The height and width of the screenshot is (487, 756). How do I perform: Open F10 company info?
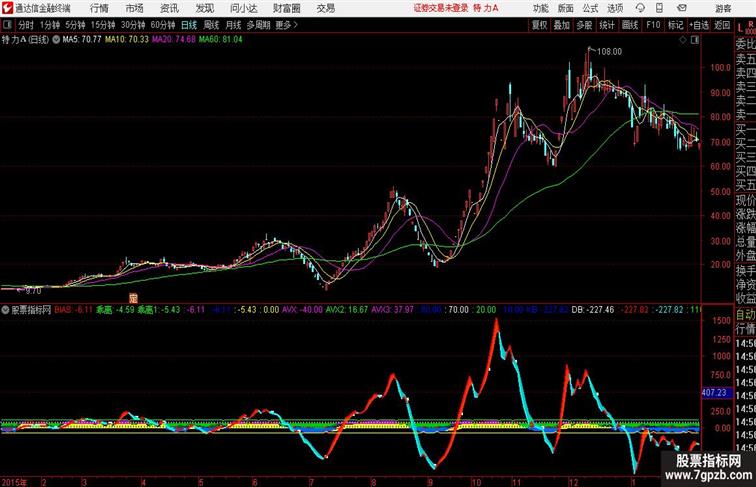pyautogui.click(x=653, y=25)
